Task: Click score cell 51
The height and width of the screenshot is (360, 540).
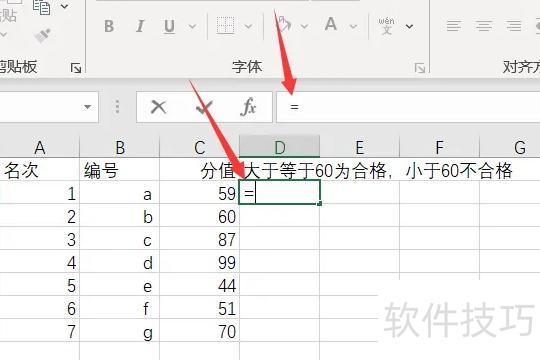Action: (x=200, y=308)
